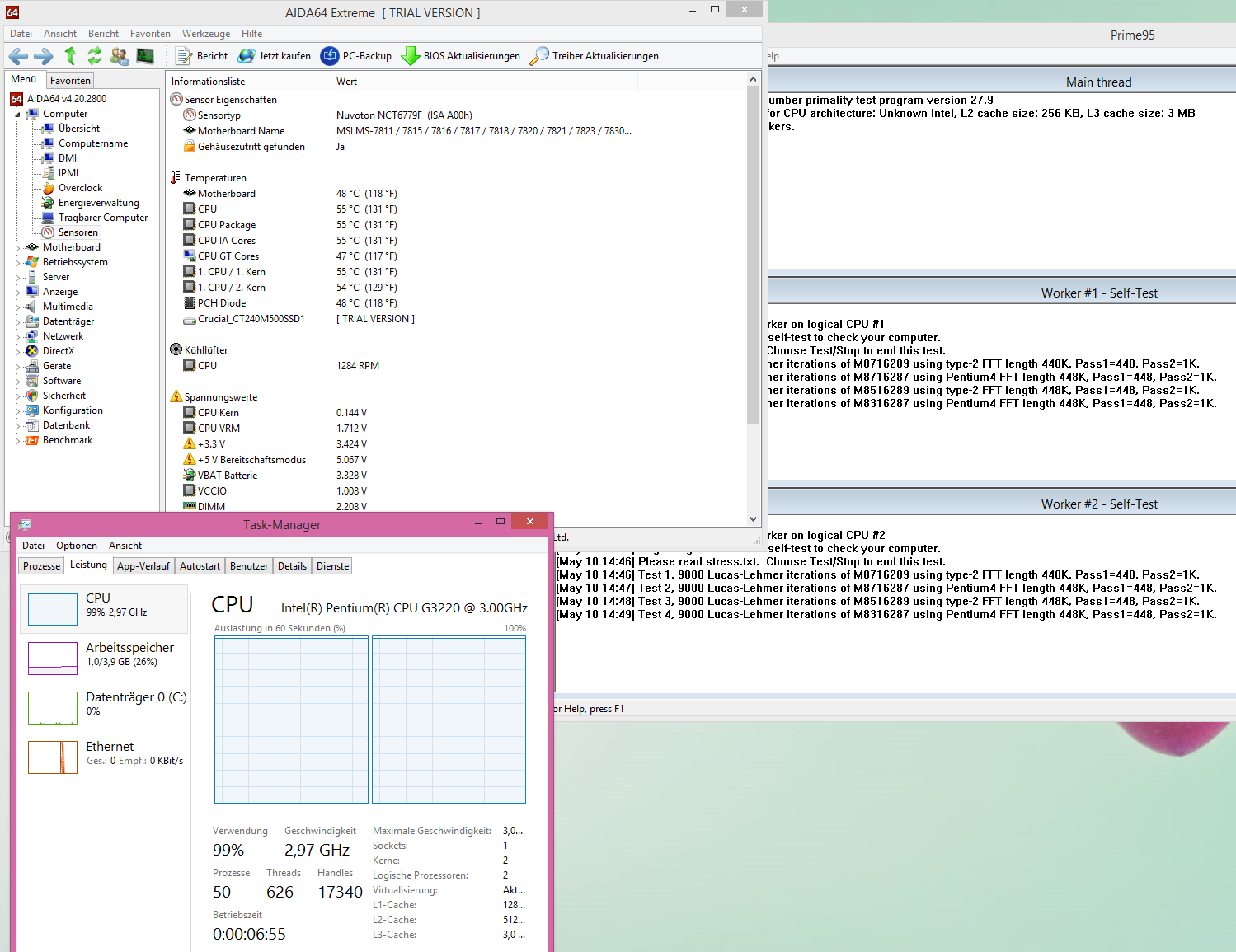Expand the Betriebssystem tree node
Image resolution: width=1236 pixels, height=952 pixels.
point(17,262)
